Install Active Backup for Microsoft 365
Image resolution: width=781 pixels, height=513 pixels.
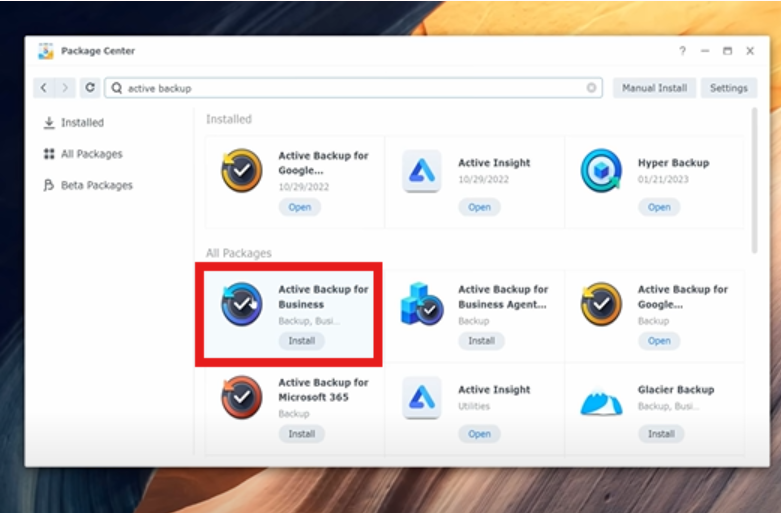(302, 434)
